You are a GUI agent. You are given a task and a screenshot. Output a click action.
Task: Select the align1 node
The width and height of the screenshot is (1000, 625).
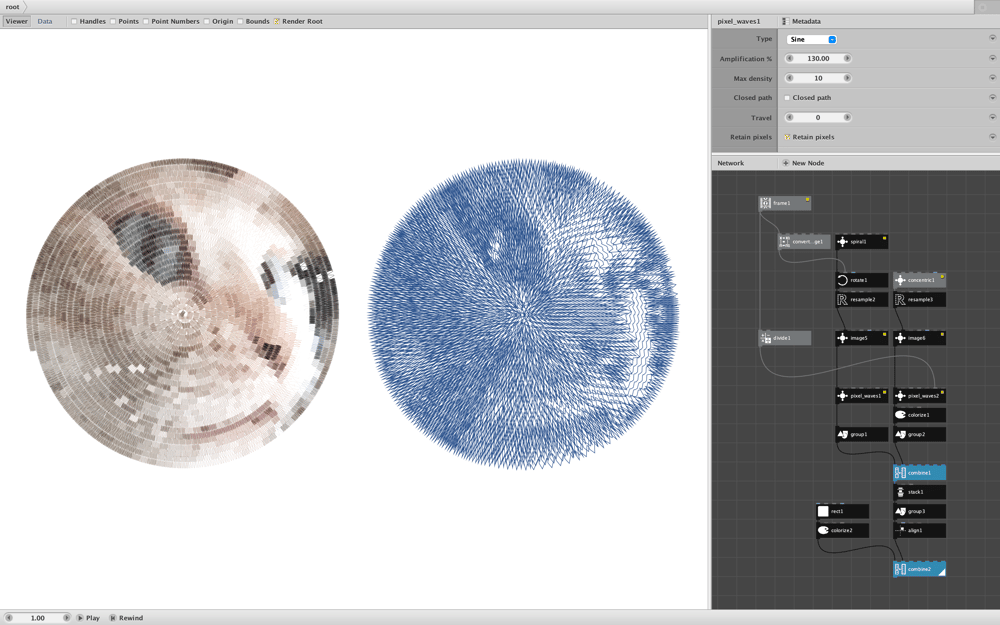pos(920,531)
